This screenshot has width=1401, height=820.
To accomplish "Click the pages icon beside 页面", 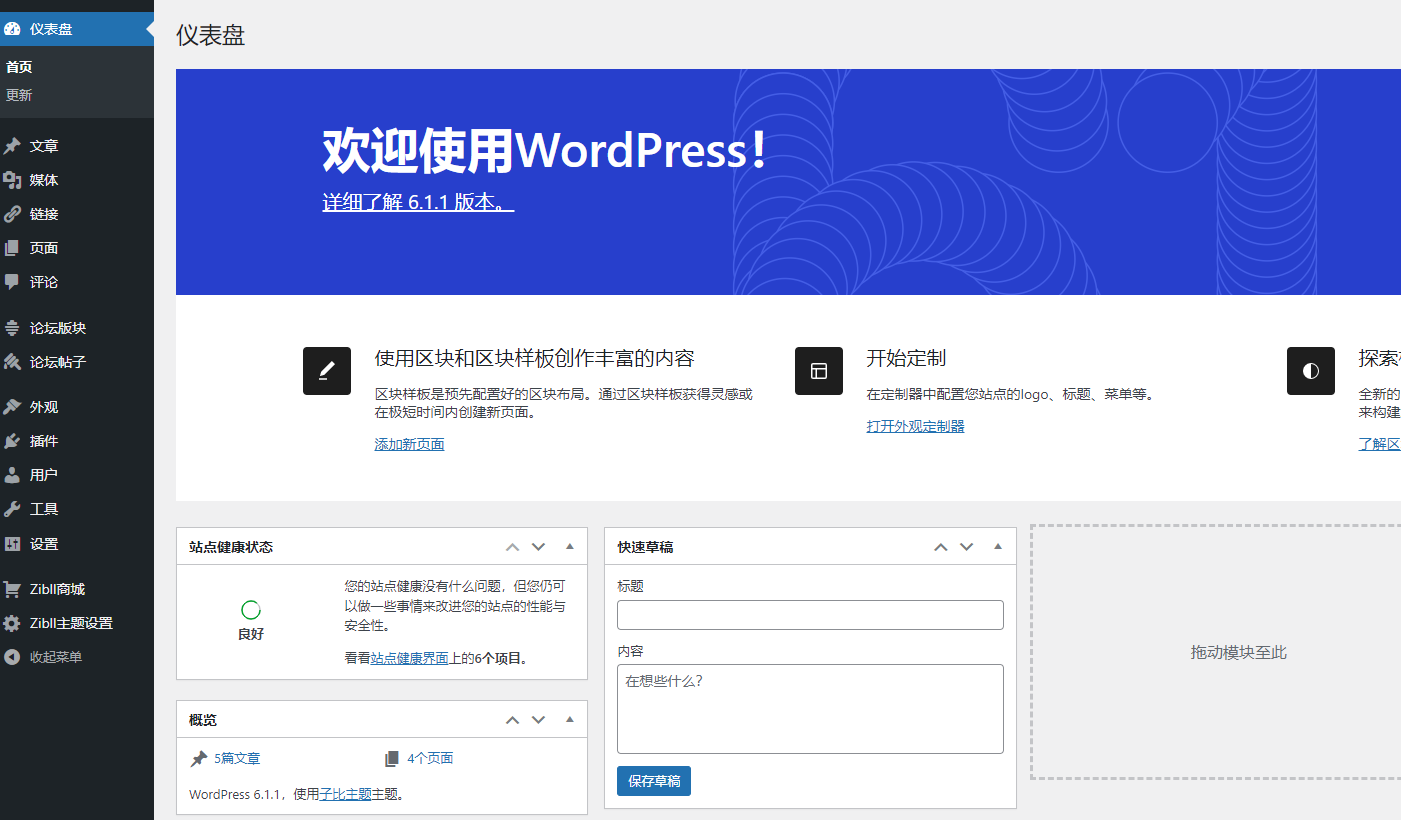I will pyautogui.click(x=12, y=248).
